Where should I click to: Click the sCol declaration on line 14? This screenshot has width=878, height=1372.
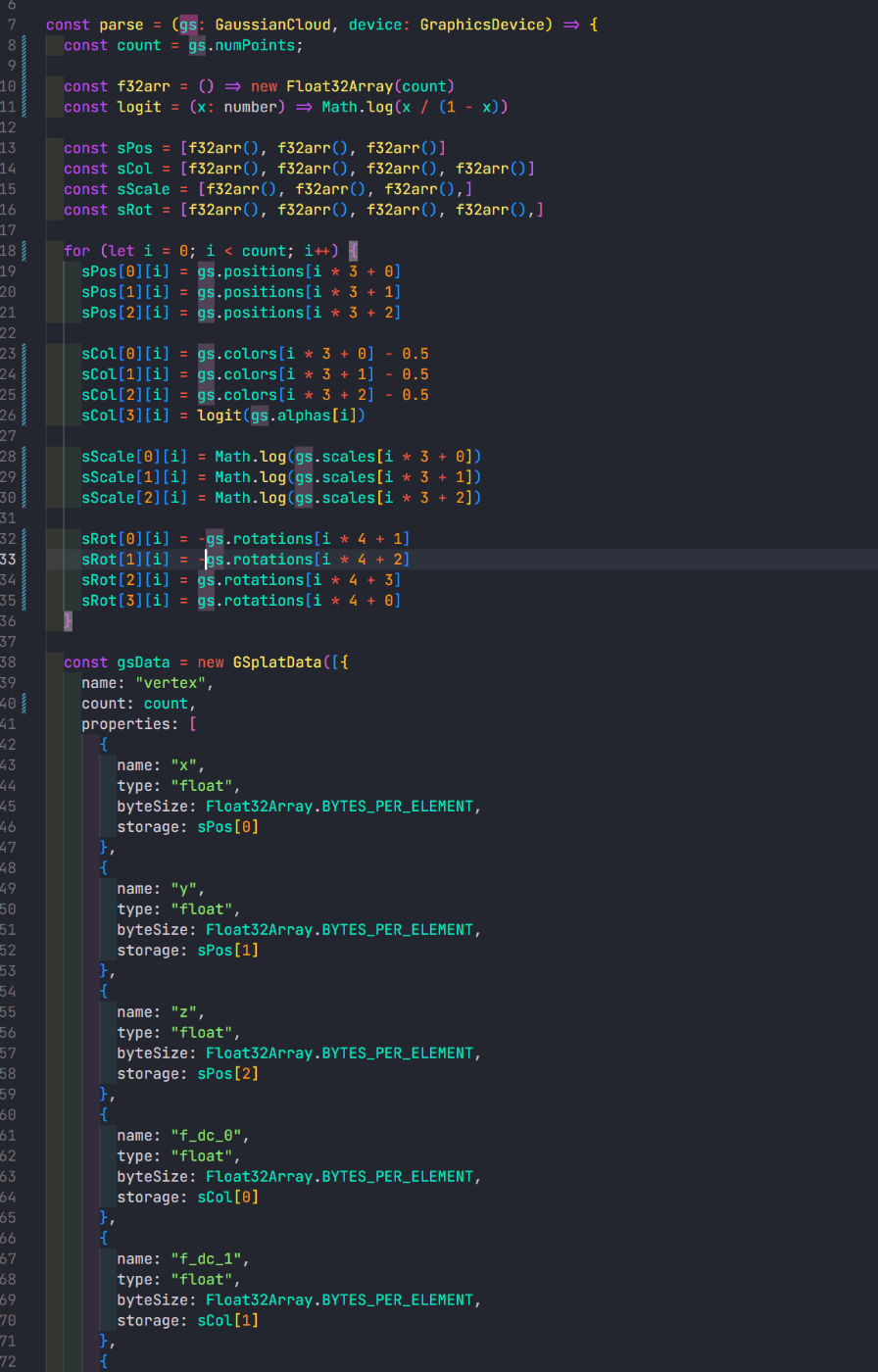(135, 169)
